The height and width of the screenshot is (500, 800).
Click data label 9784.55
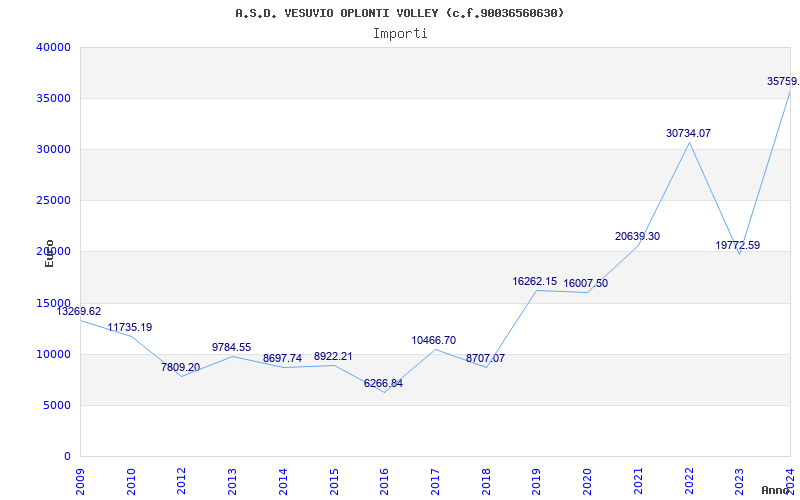[x=232, y=347]
